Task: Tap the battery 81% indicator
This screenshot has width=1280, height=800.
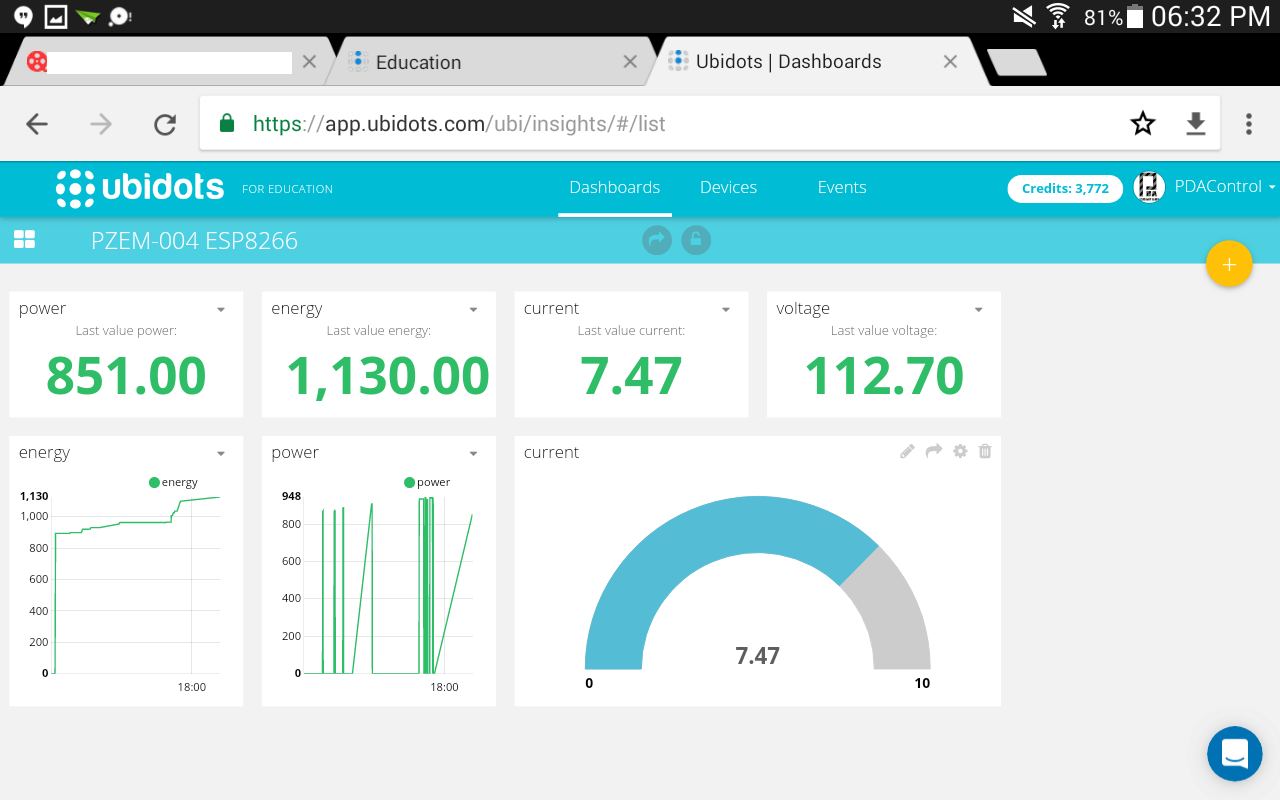Action: 1112,17
